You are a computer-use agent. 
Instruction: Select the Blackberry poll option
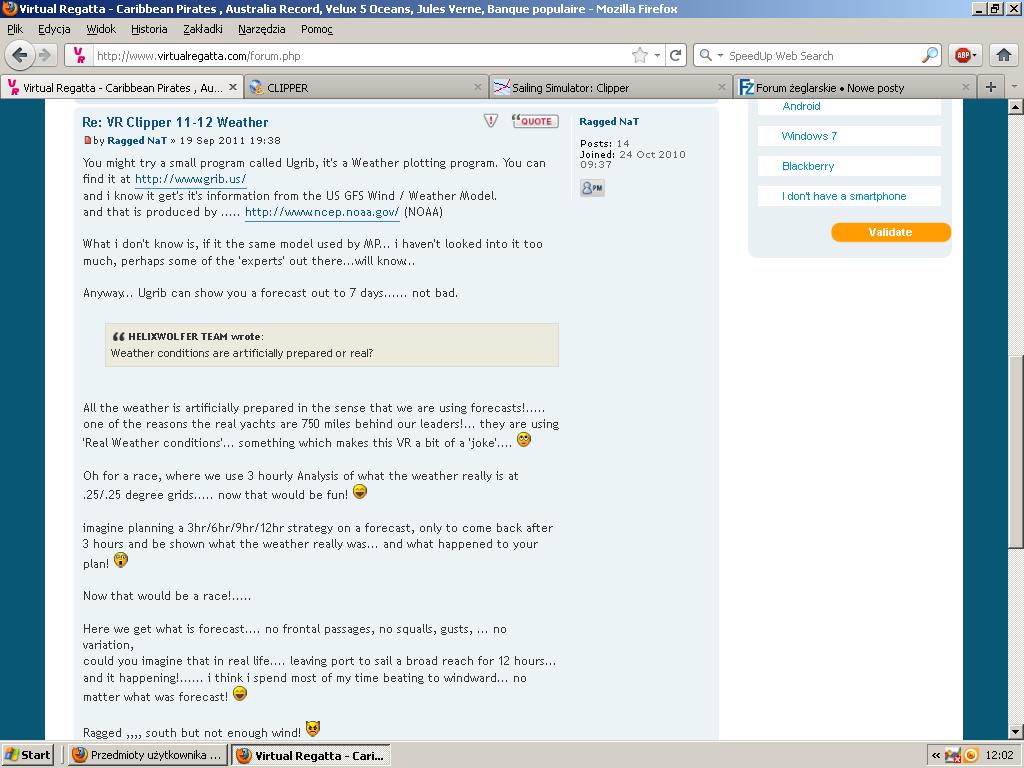point(808,166)
